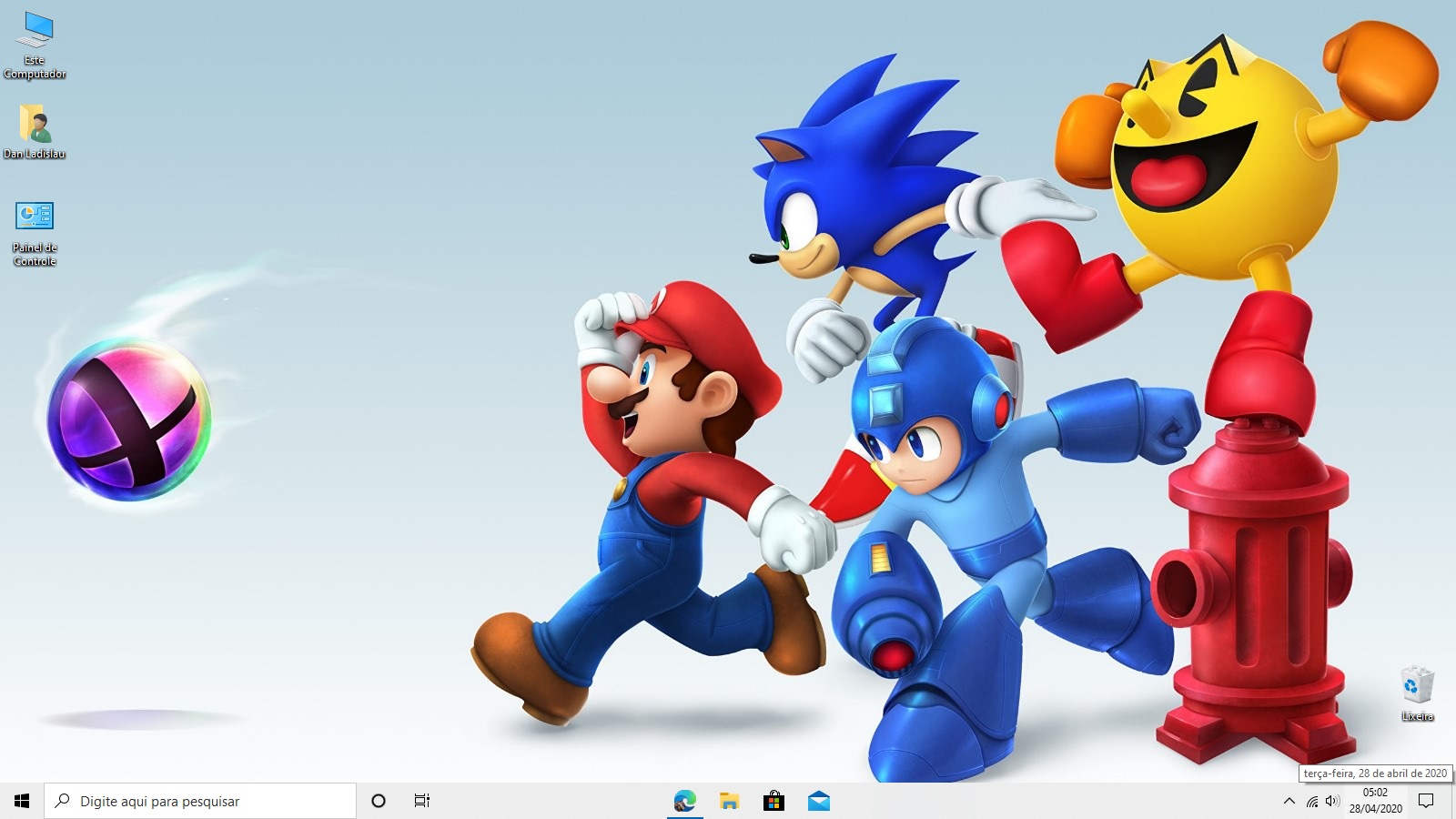Launch Microsoft Edge from the taskbar
This screenshot has height=819, width=1456.
[x=684, y=801]
